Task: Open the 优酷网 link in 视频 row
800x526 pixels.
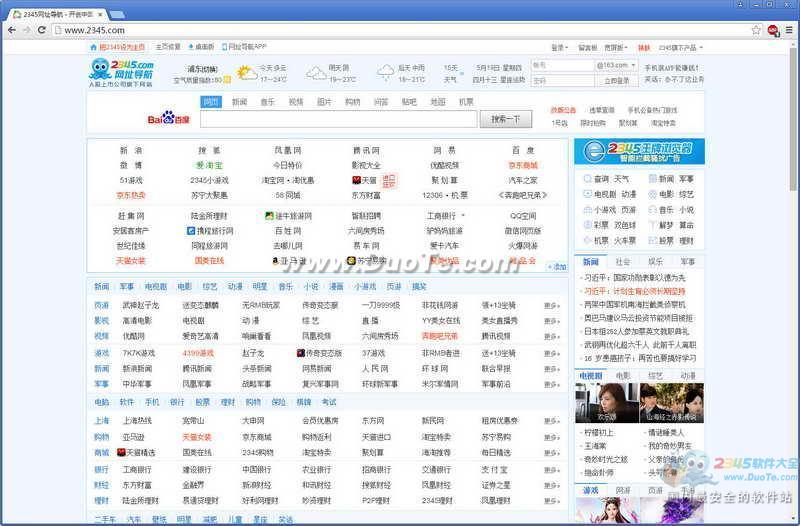Action: tap(133, 336)
